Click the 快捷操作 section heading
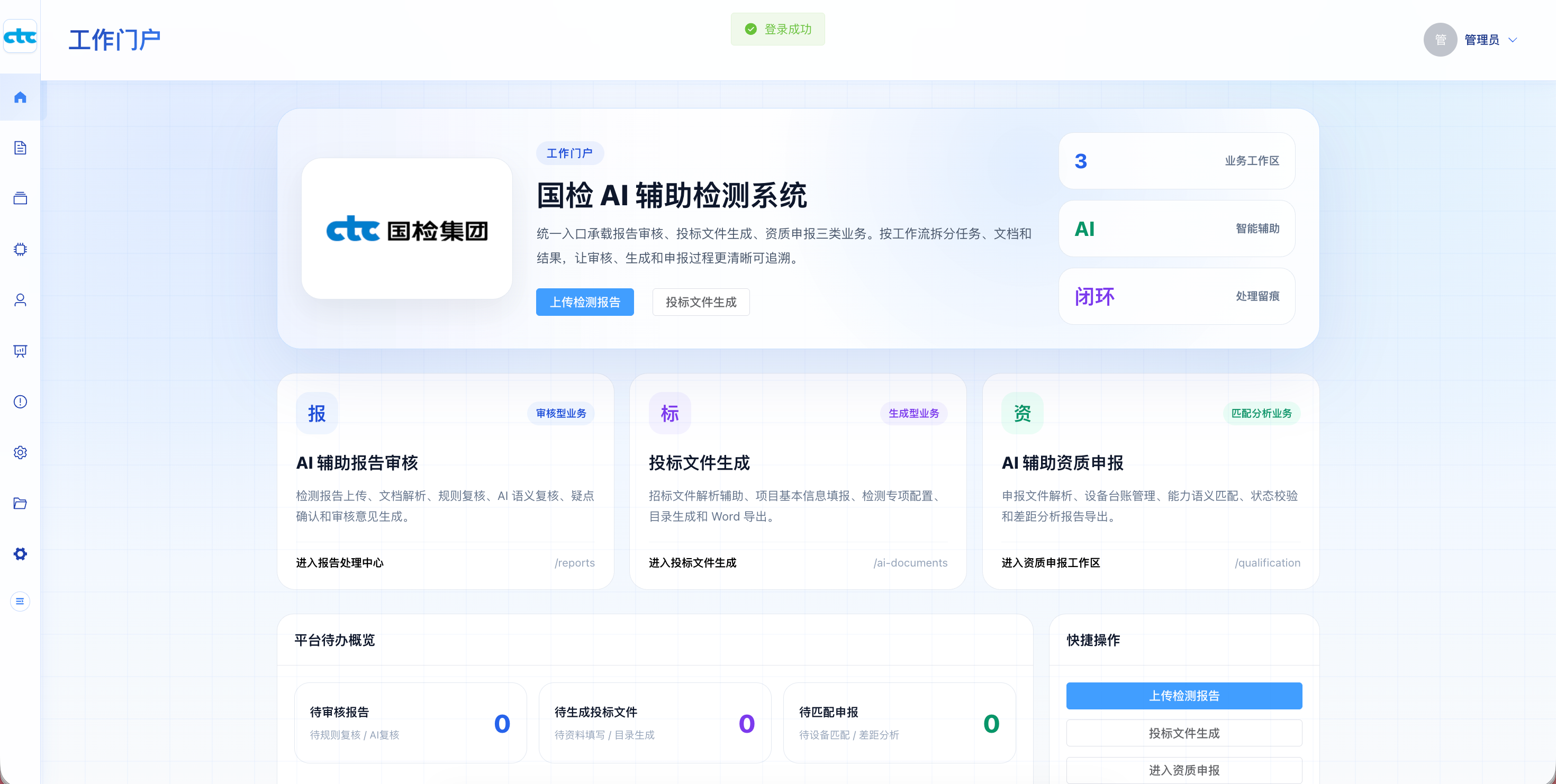Screen dimensions: 1556x784 [1093, 640]
